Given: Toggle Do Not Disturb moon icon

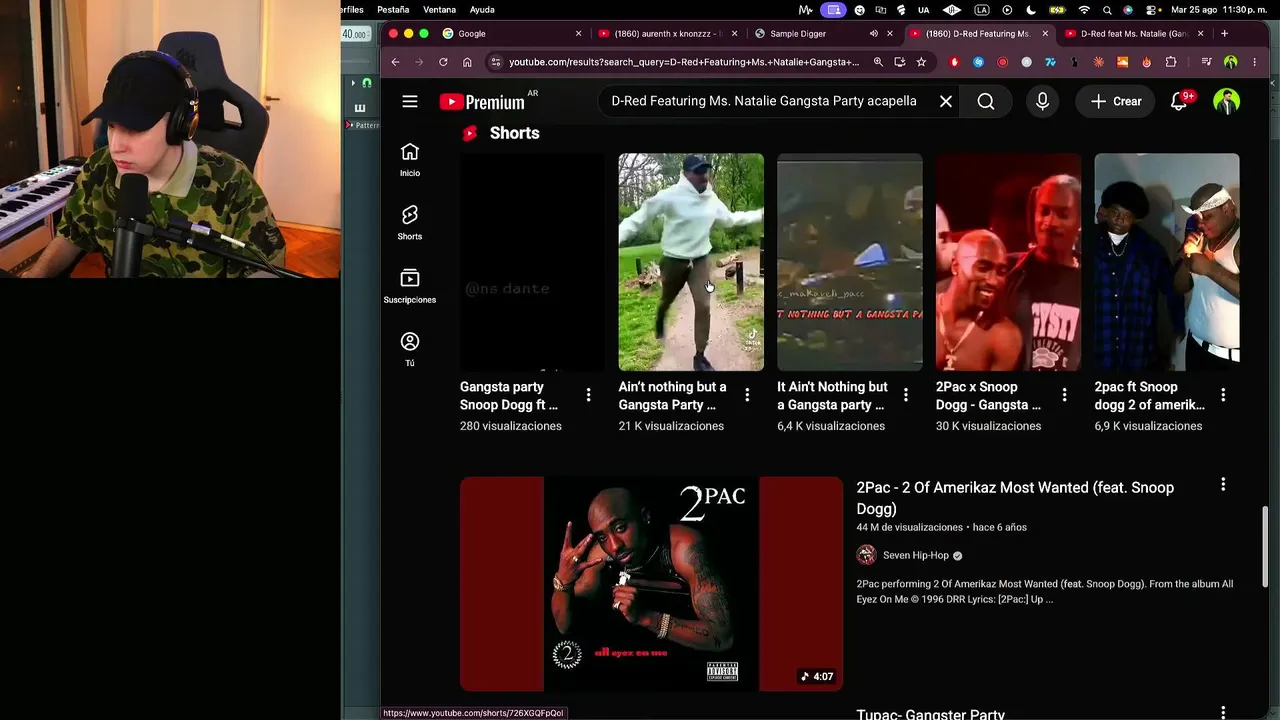Looking at the screenshot, I should (1031, 10).
